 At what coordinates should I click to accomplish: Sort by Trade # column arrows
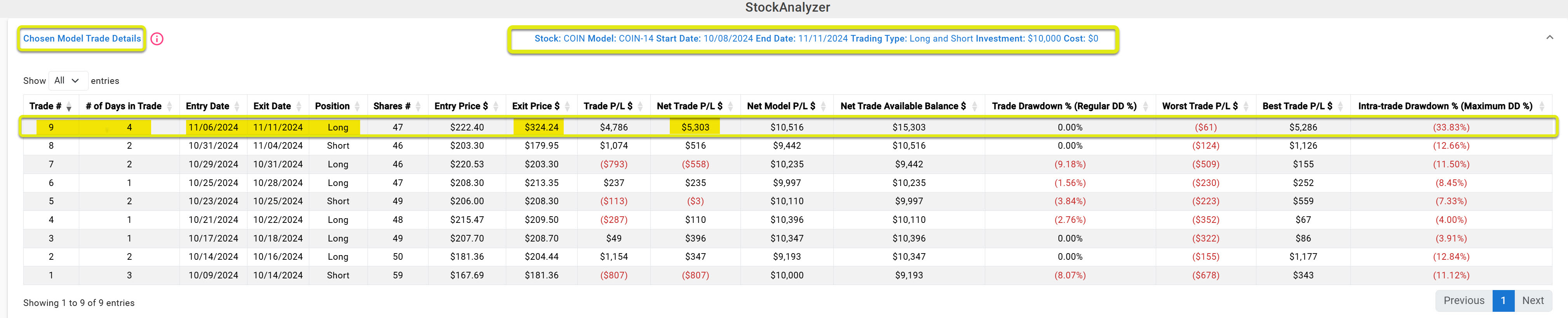[69, 106]
